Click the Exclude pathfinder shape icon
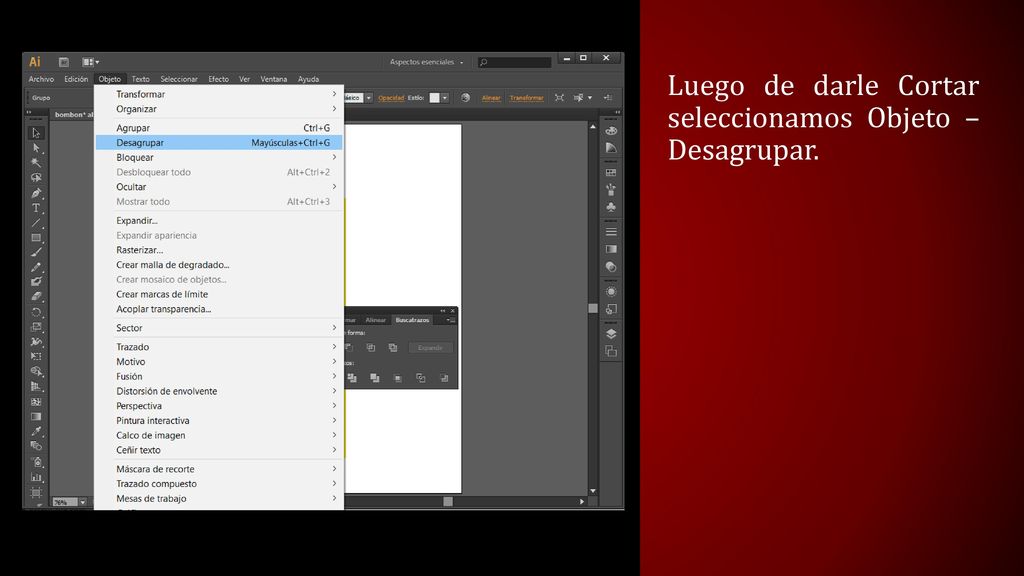Viewport: 1024px width, 576px height. point(393,347)
